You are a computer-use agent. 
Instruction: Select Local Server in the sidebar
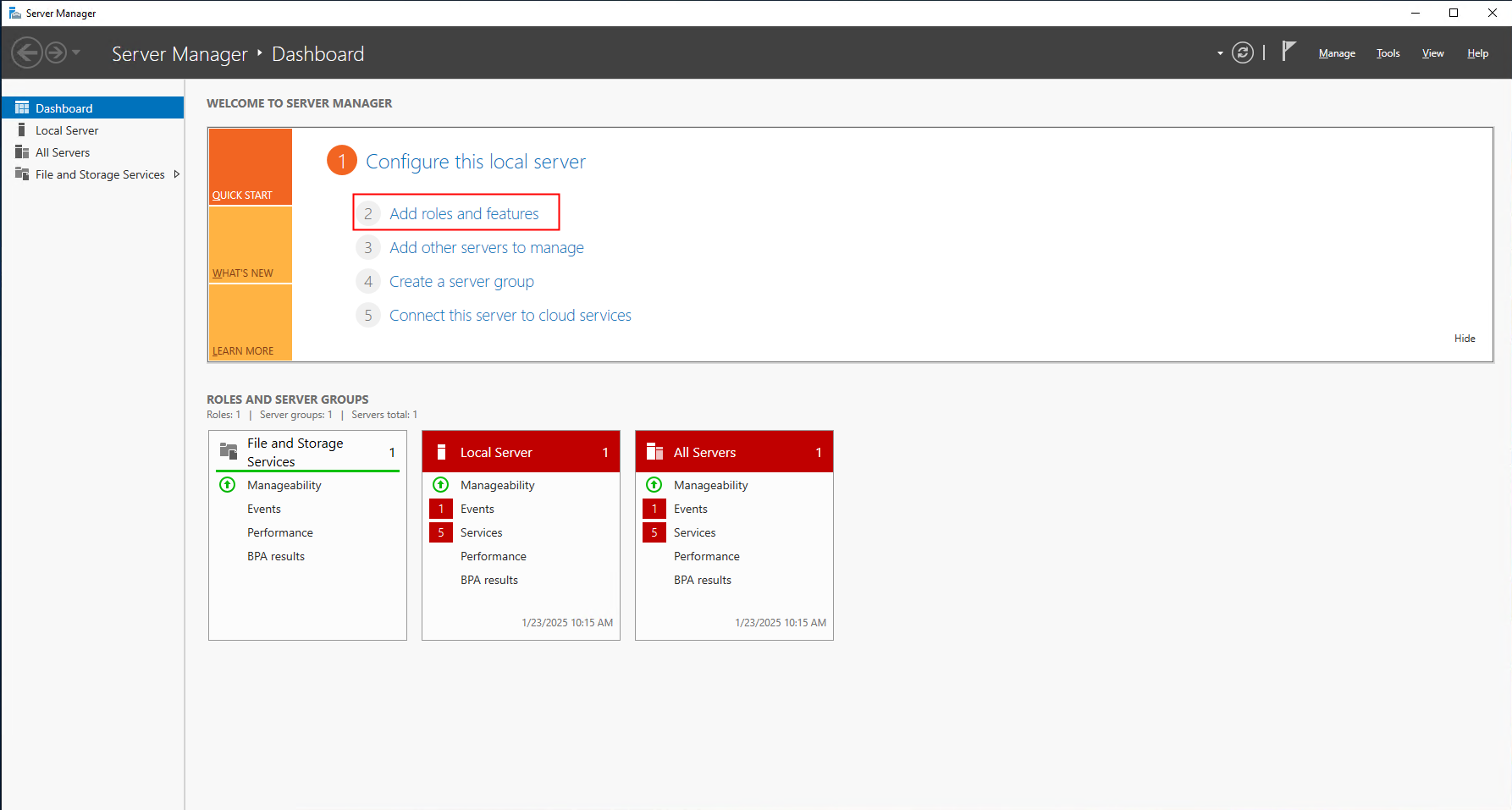93,130
